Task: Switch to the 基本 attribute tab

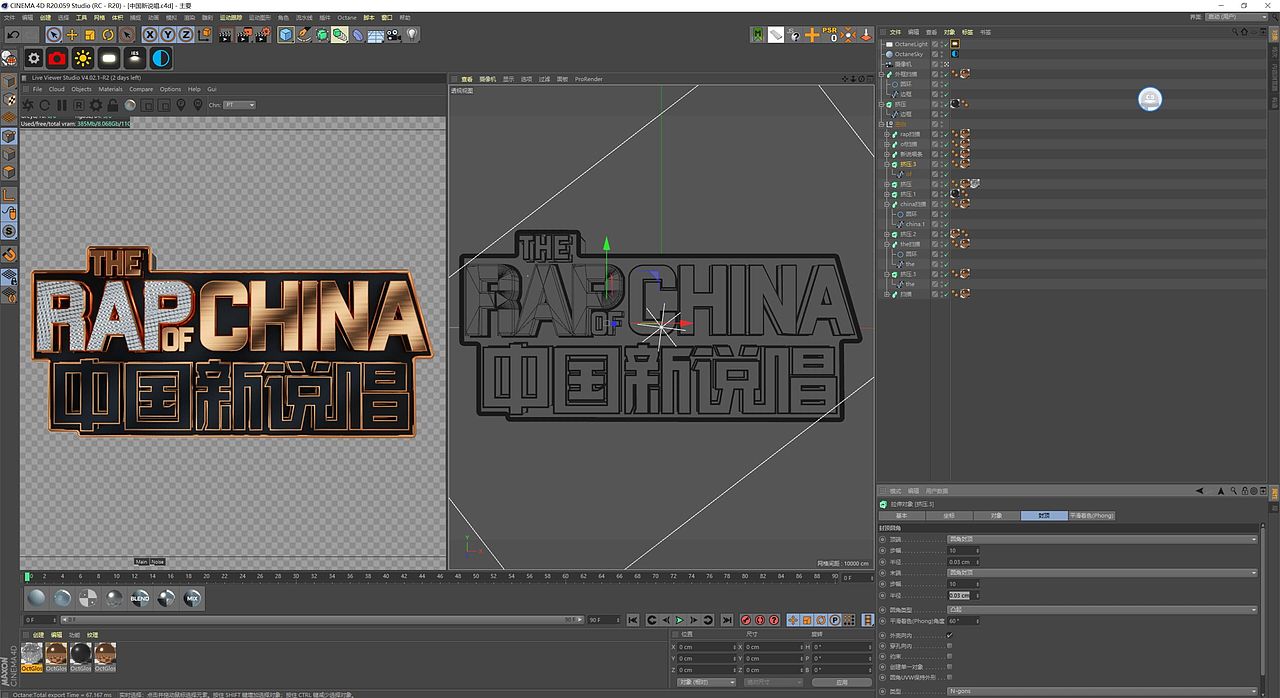Action: click(902, 516)
